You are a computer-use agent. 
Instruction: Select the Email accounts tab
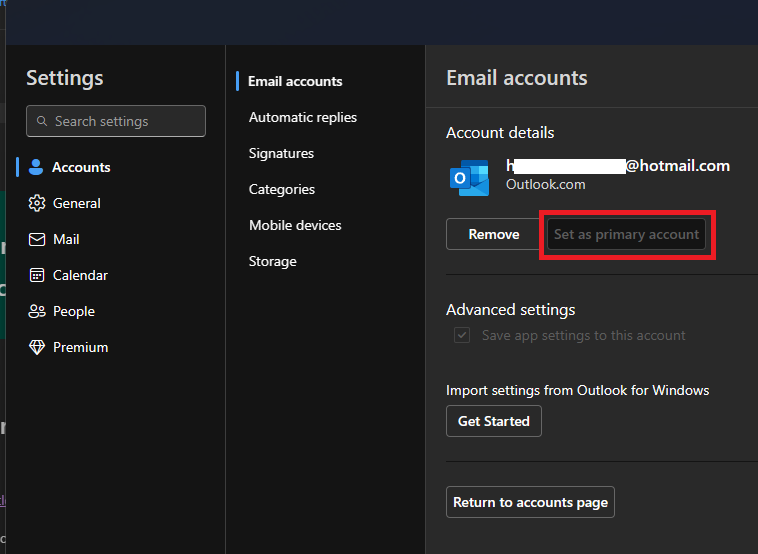295,81
